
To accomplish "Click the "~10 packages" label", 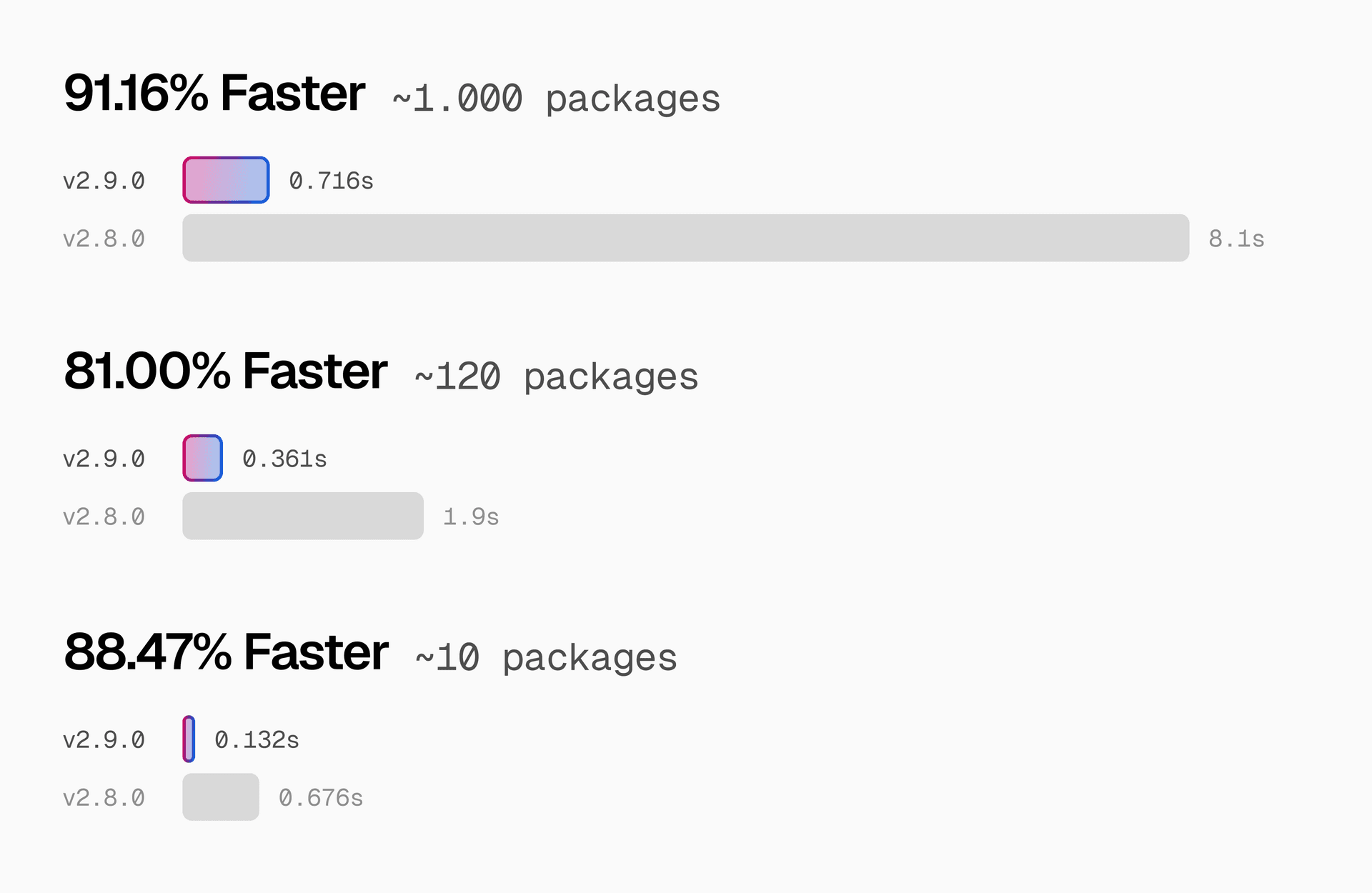I will (546, 657).
